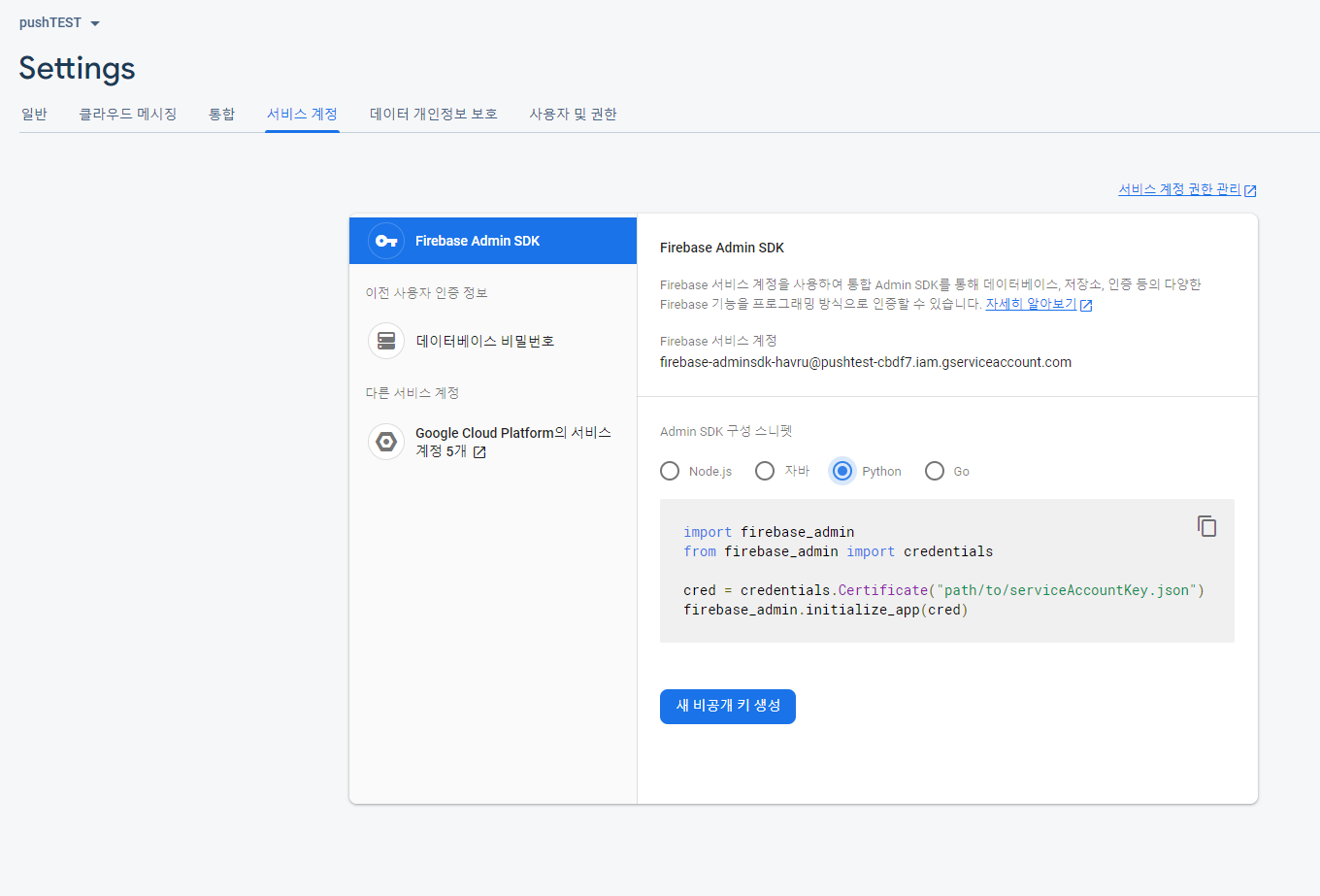Switch to the 데이터 개인정보 보호 tab

tap(434, 114)
